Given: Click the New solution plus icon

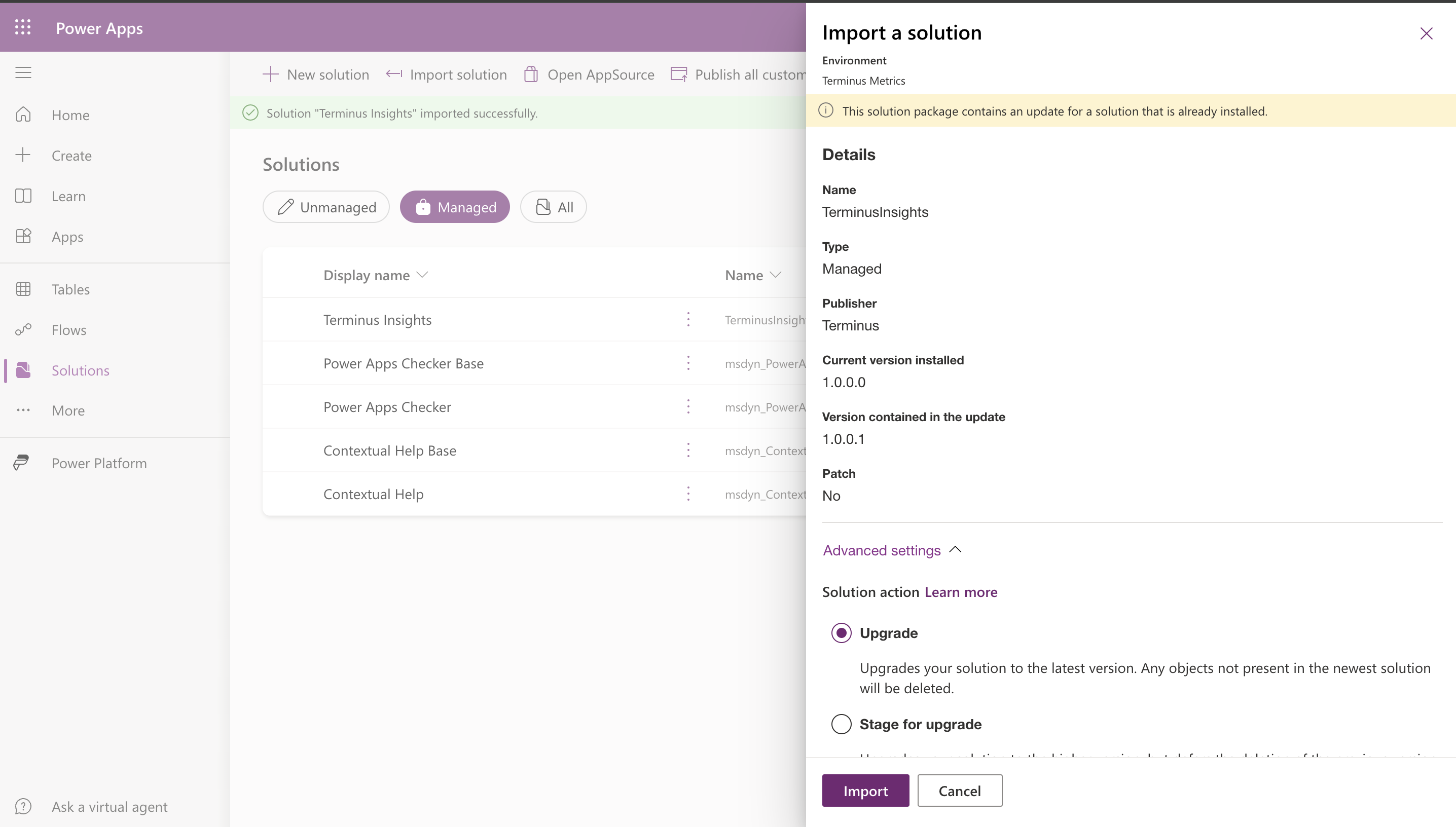Looking at the screenshot, I should point(270,74).
